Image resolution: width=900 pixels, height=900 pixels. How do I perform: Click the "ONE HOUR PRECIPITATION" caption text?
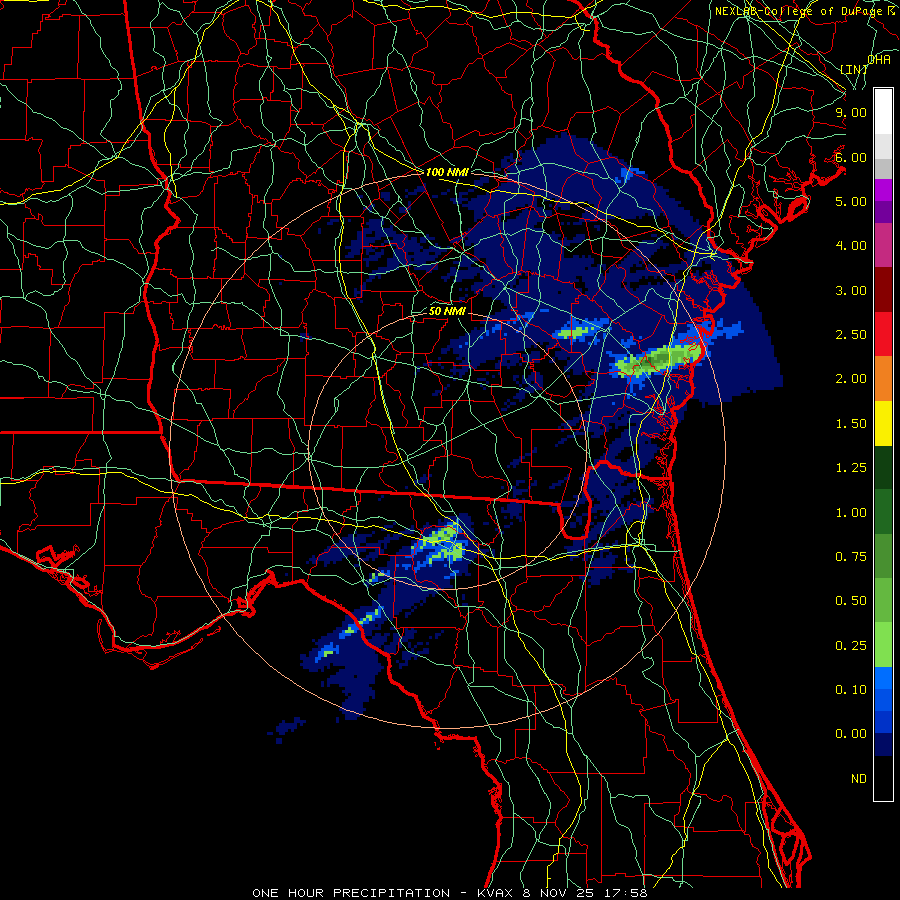tap(351, 893)
